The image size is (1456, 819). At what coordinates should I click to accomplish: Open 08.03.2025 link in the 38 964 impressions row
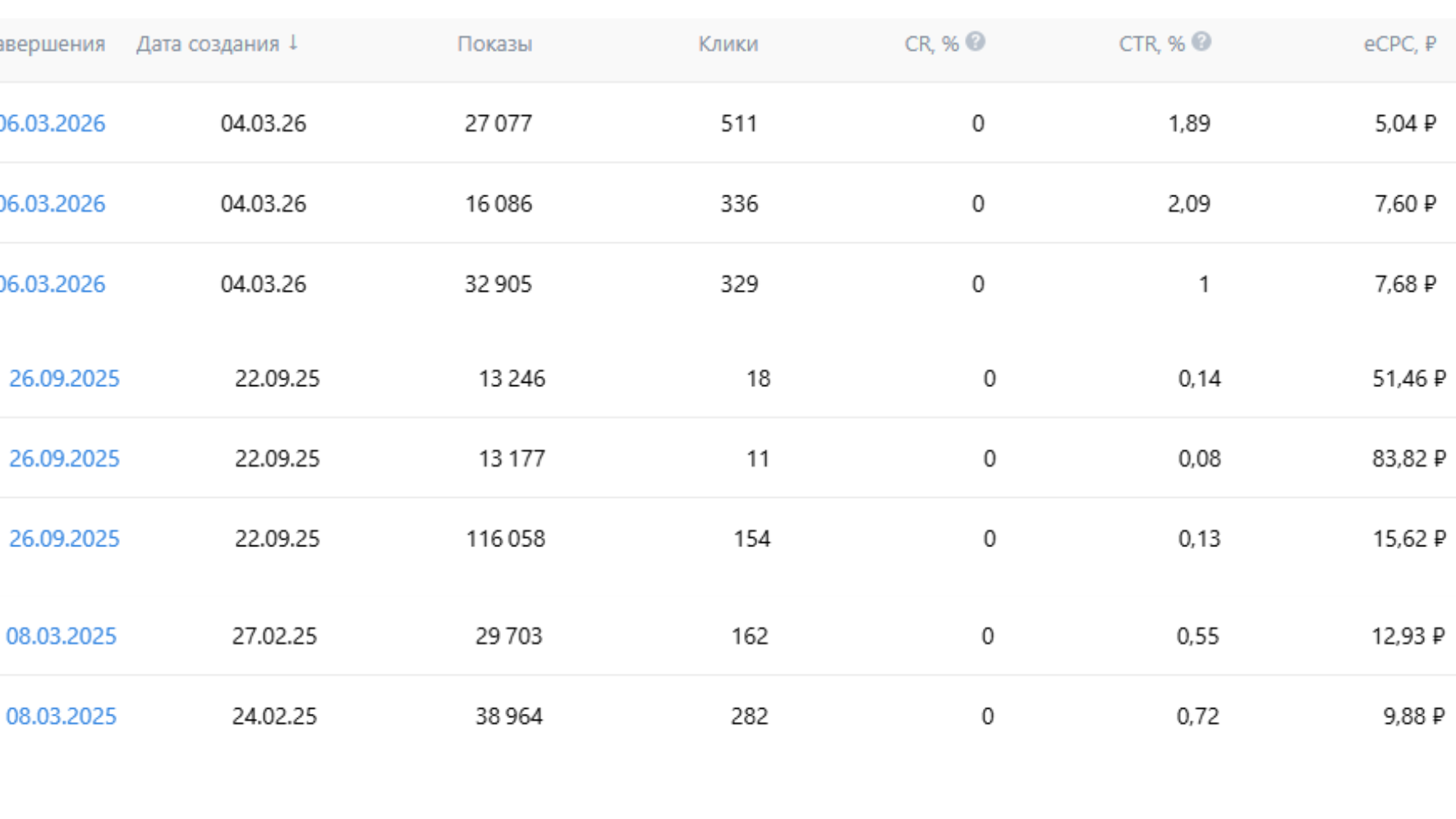(61, 716)
